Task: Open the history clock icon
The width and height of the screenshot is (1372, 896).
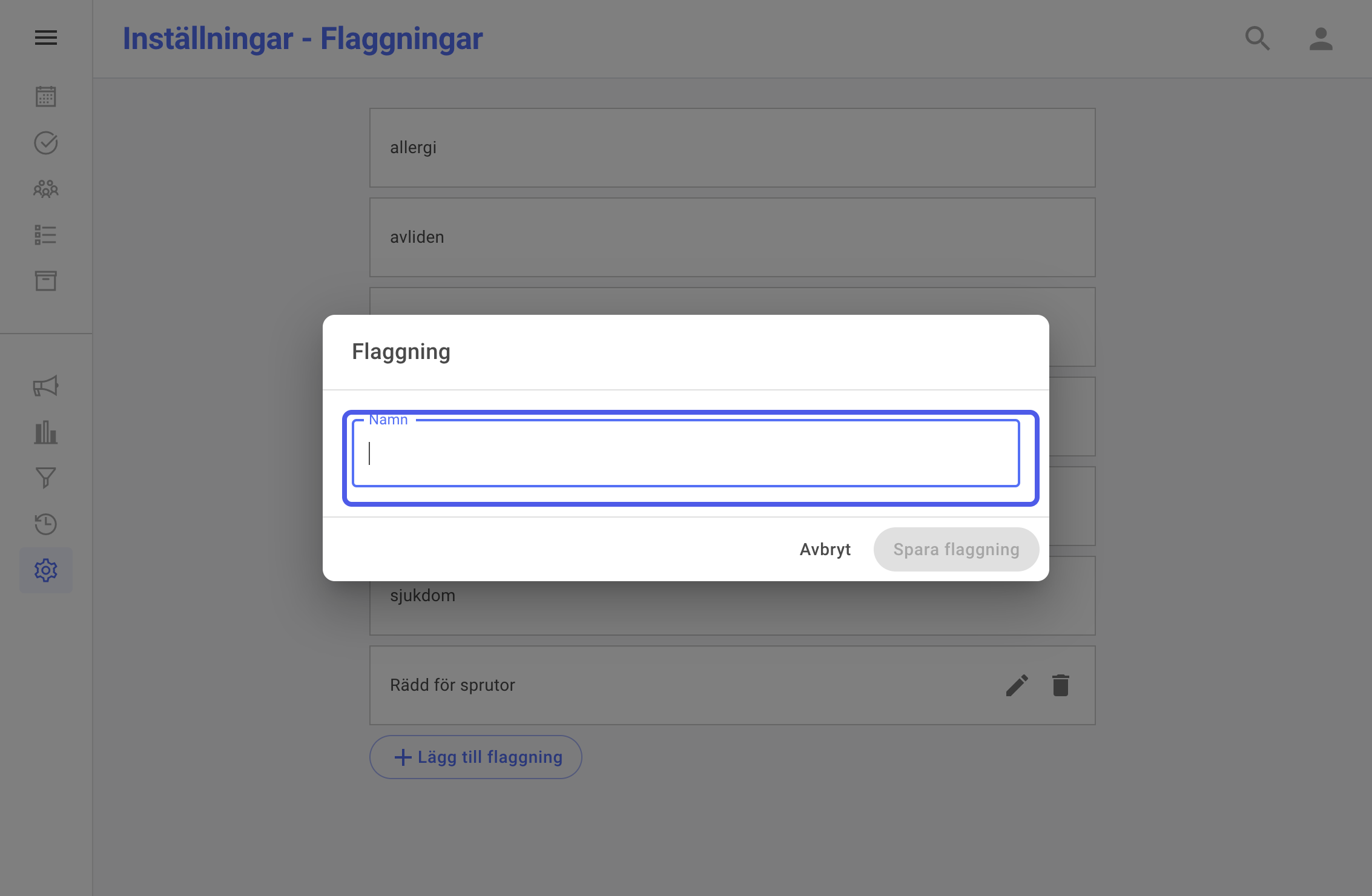Action: pos(46,524)
